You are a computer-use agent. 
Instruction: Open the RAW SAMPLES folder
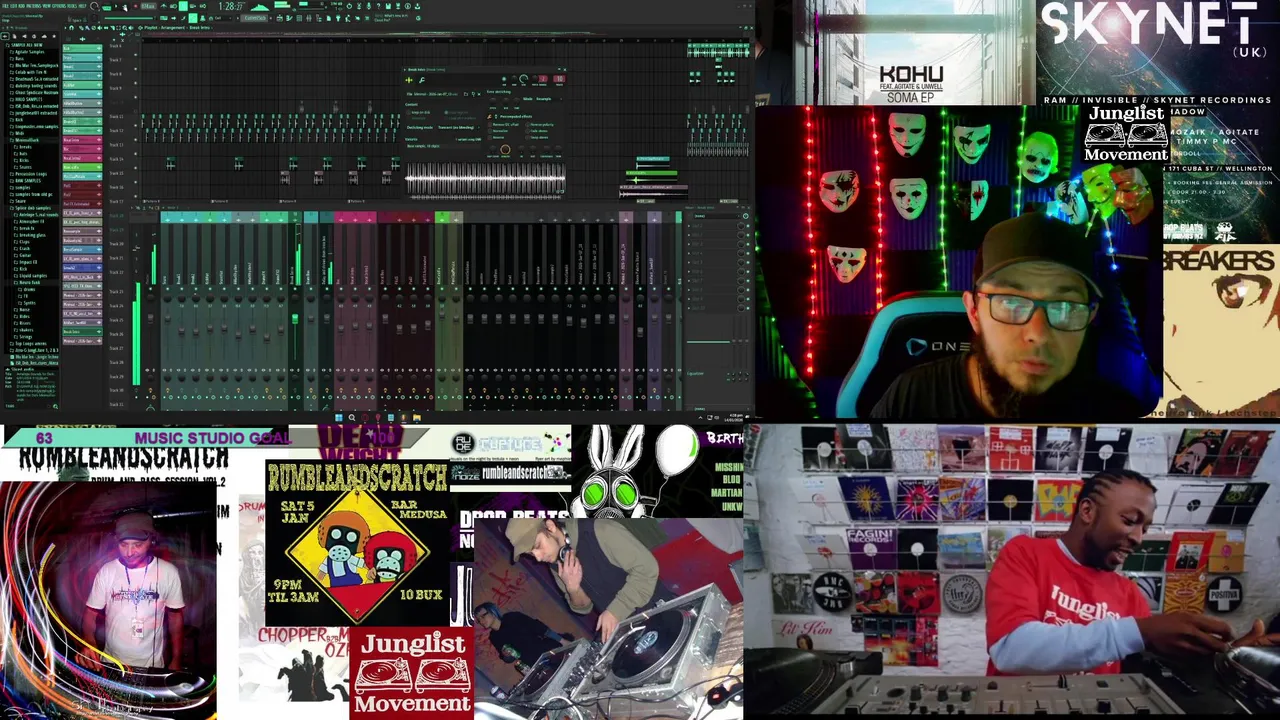pyautogui.click(x=26, y=181)
